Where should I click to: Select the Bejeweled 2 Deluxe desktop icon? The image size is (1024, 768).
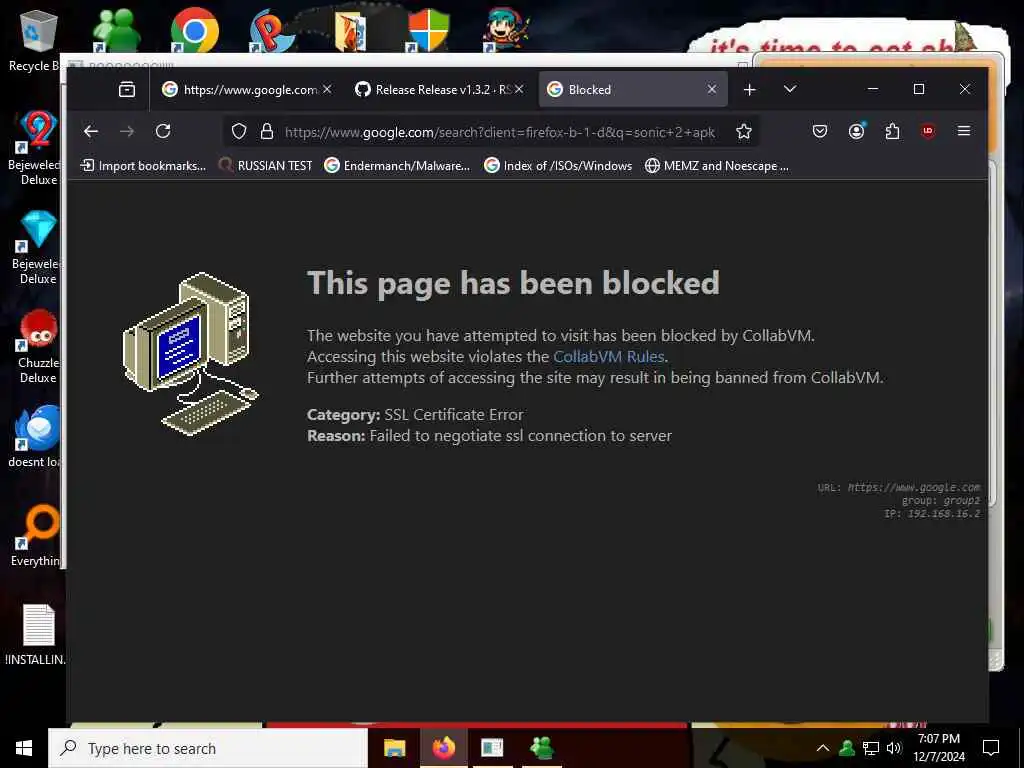(36, 148)
